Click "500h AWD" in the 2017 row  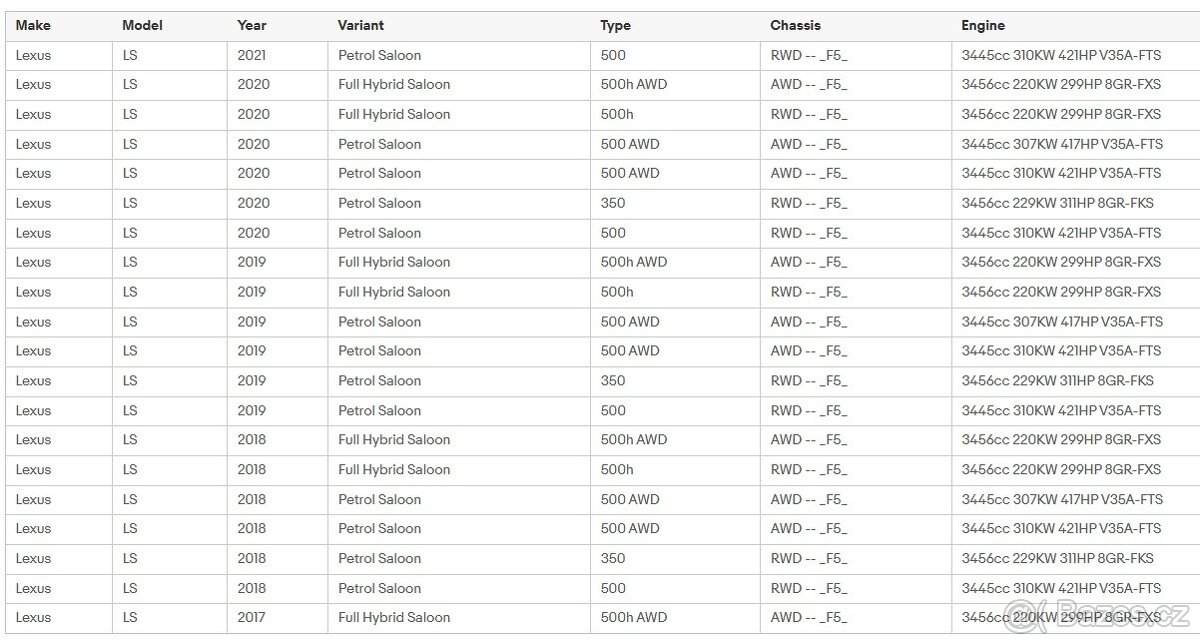[633, 617]
